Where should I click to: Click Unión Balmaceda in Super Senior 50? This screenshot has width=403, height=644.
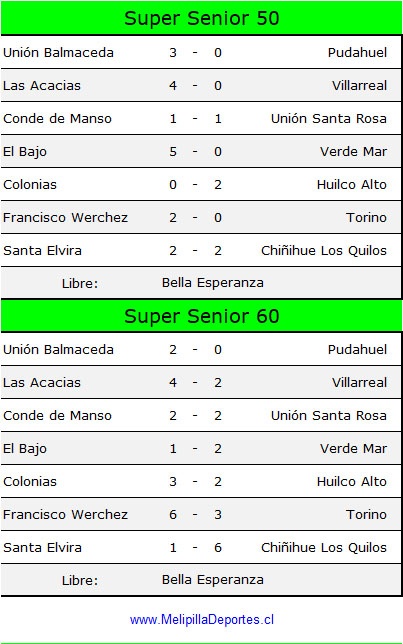58,53
